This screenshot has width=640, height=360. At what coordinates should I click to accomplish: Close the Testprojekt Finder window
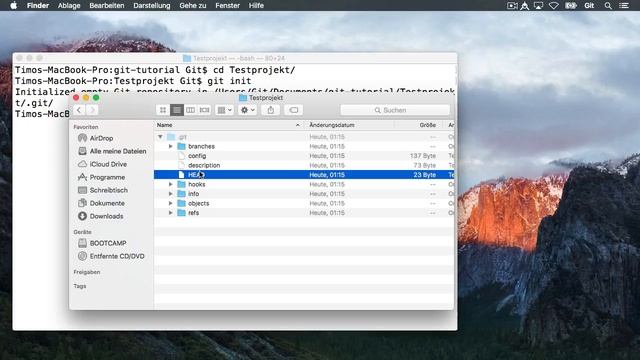(76, 98)
